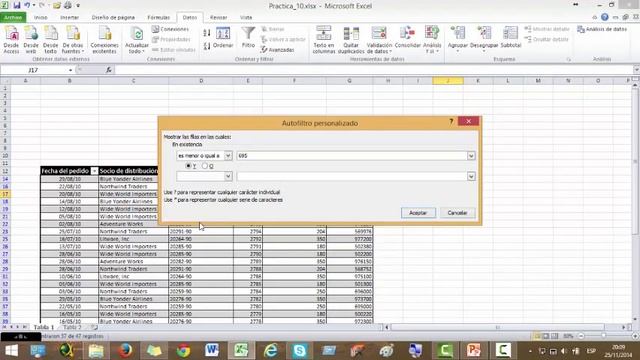Screen dimensions: 640x360
Task: Open the Archivo tab
Action: 13,18
